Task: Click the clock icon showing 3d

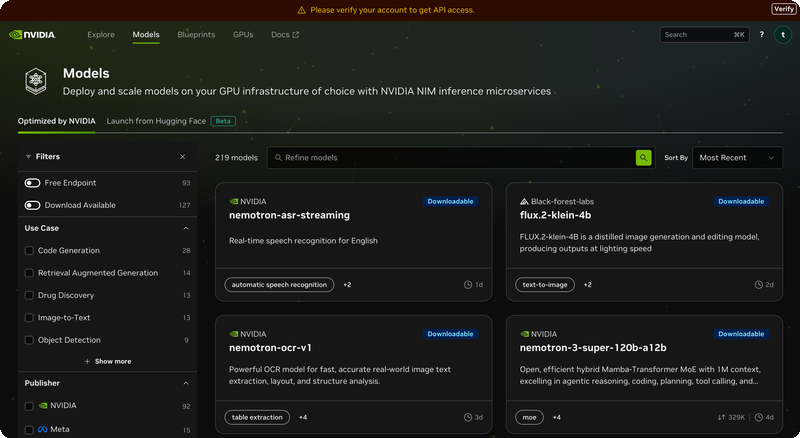Action: tap(468, 417)
